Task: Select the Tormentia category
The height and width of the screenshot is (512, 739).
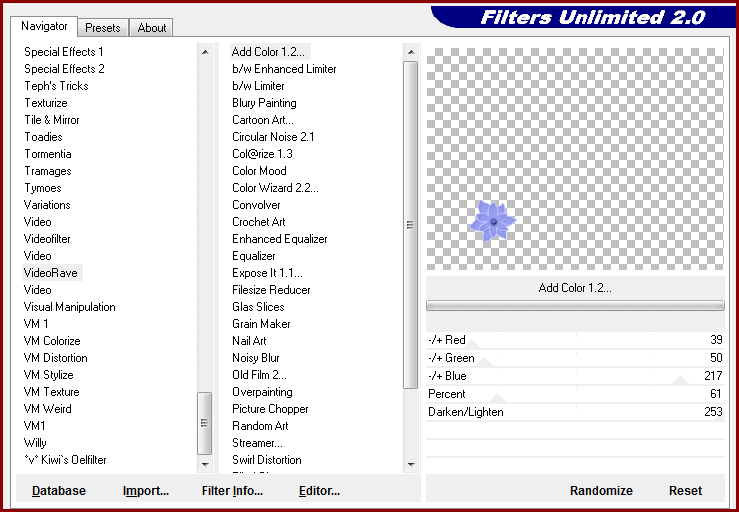Action: [48, 154]
